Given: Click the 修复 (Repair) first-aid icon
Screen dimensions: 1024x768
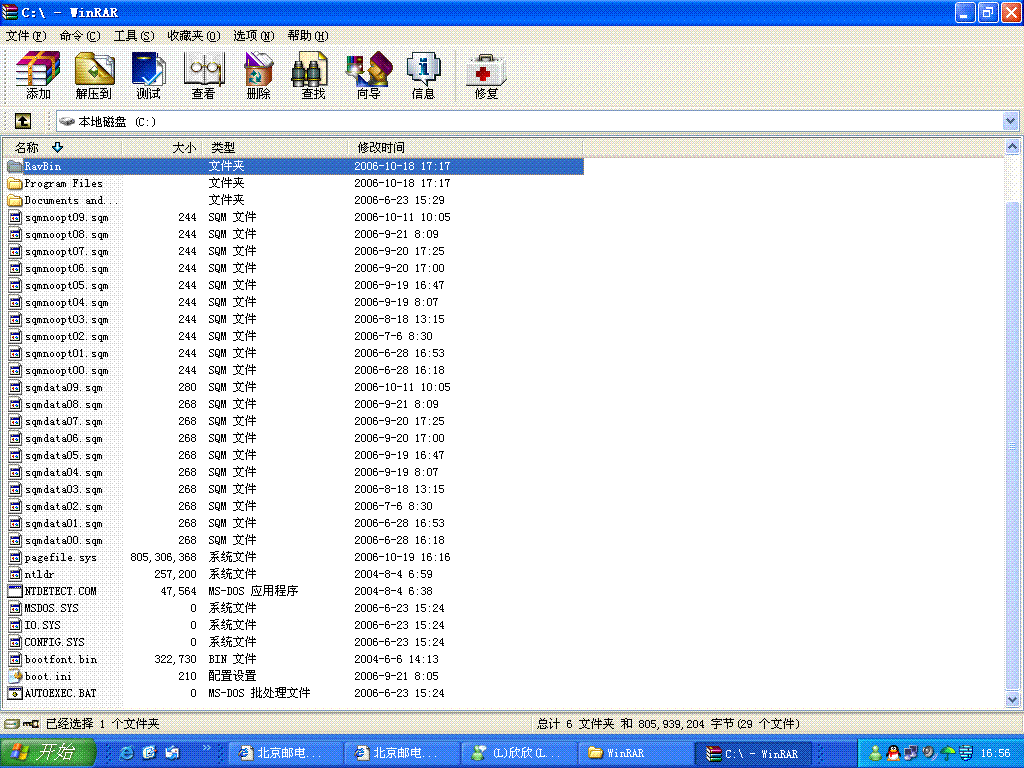Looking at the screenshot, I should click(x=486, y=74).
